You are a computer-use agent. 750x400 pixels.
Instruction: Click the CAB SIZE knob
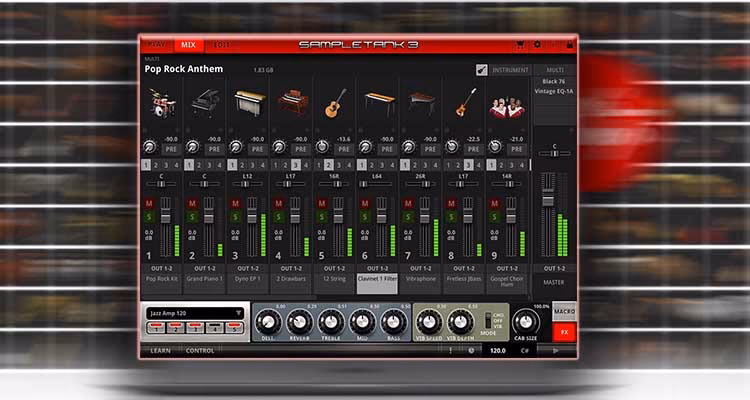point(526,322)
